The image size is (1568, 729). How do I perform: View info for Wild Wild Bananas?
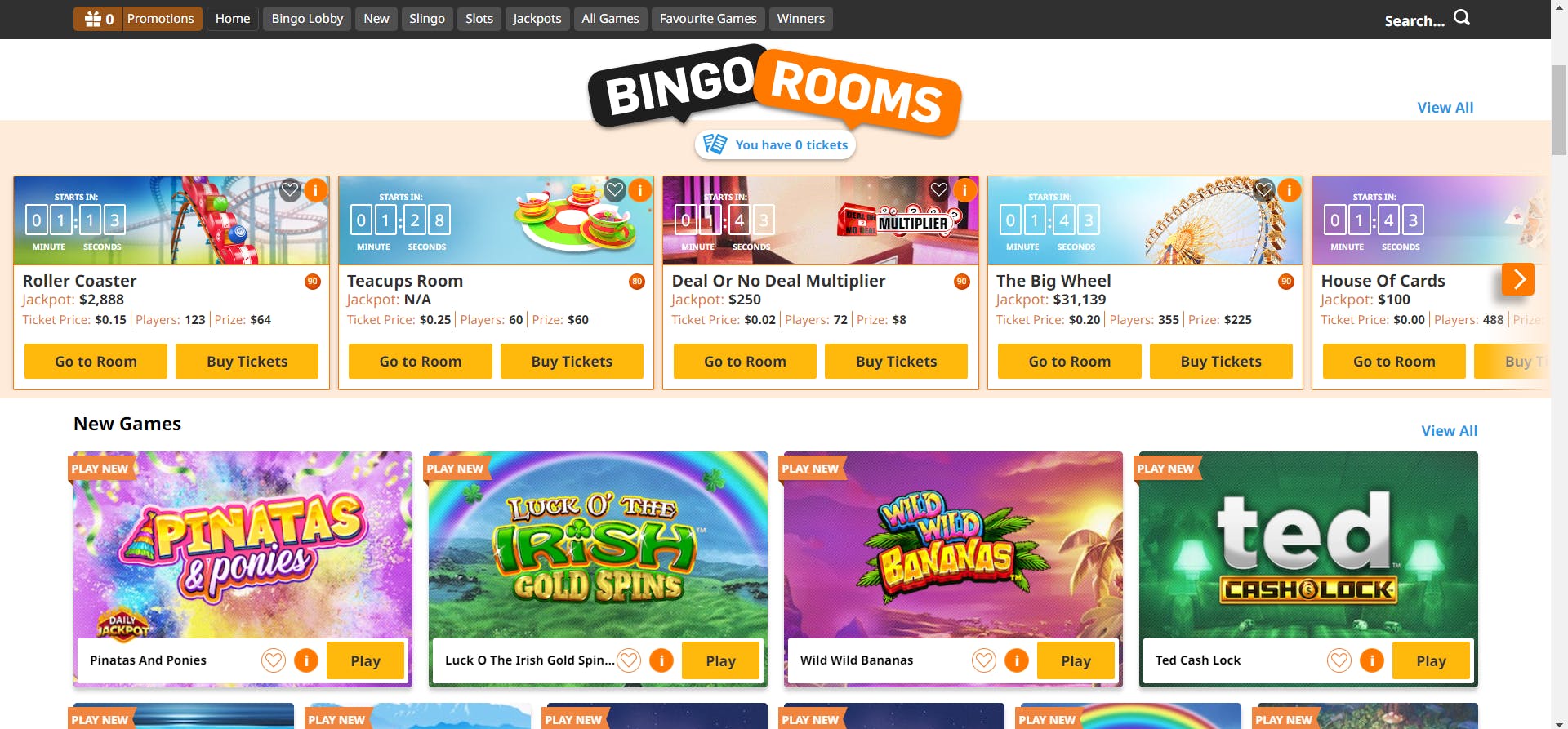1017,660
